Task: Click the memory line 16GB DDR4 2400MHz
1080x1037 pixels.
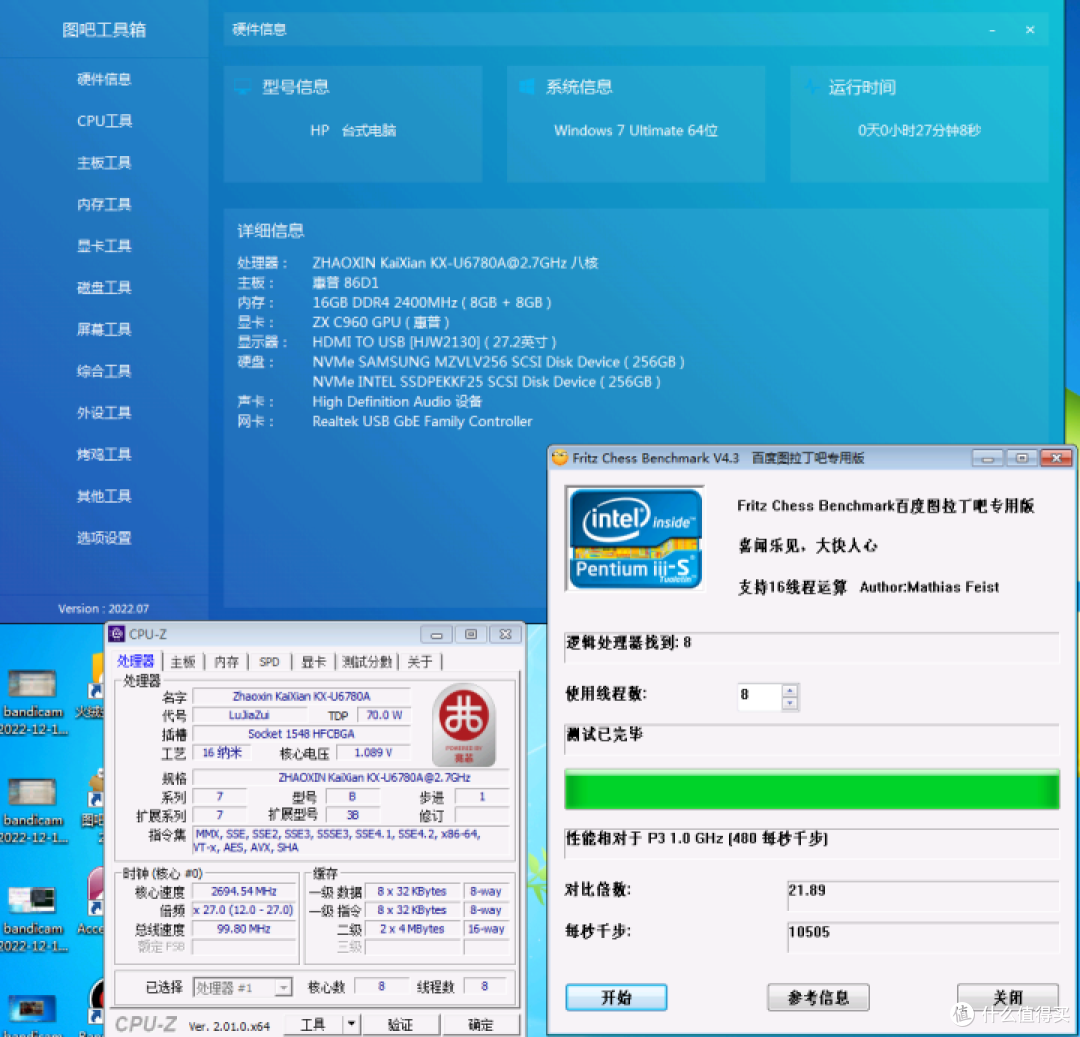Action: coord(431,302)
